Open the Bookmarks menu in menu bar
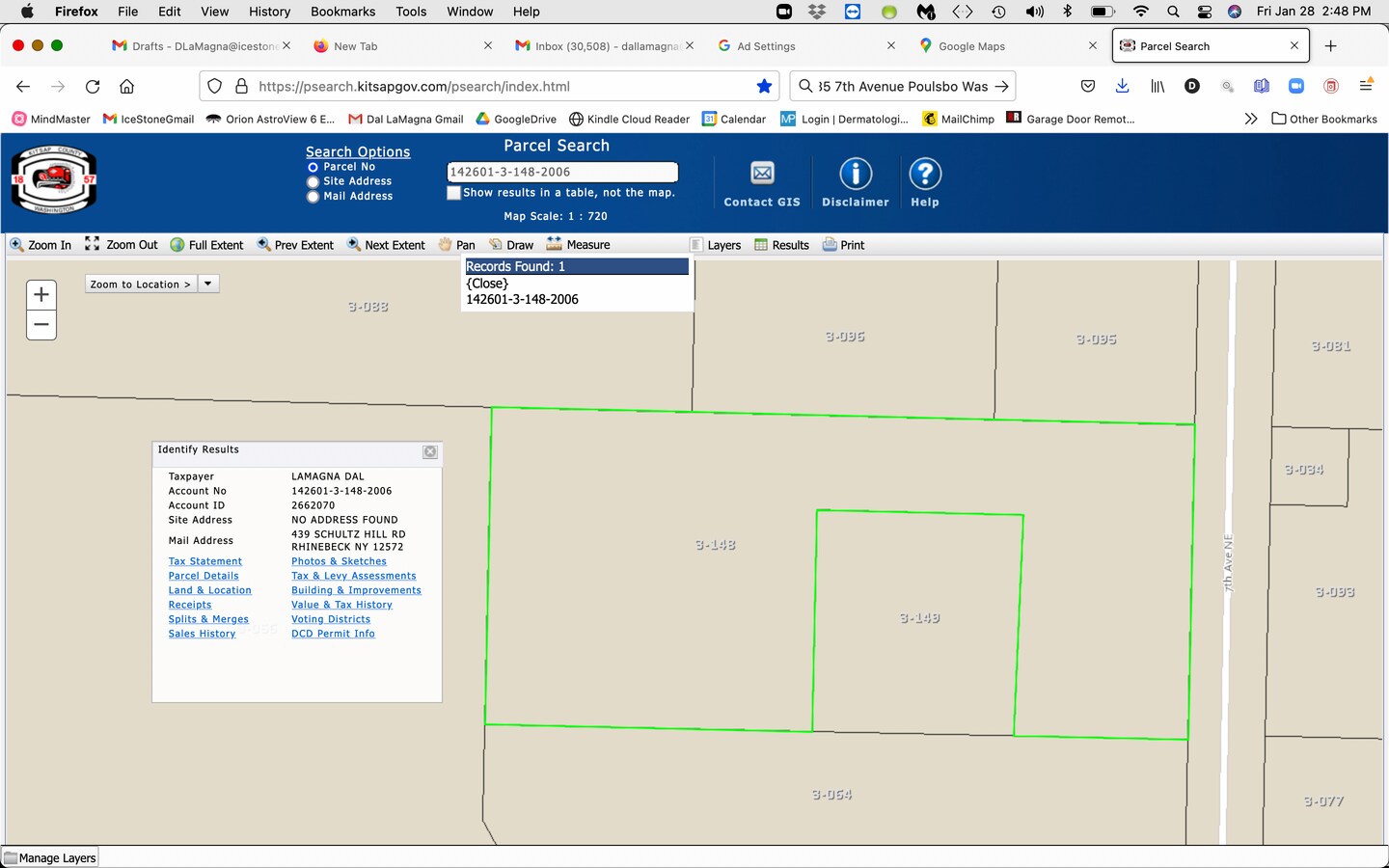 point(342,12)
